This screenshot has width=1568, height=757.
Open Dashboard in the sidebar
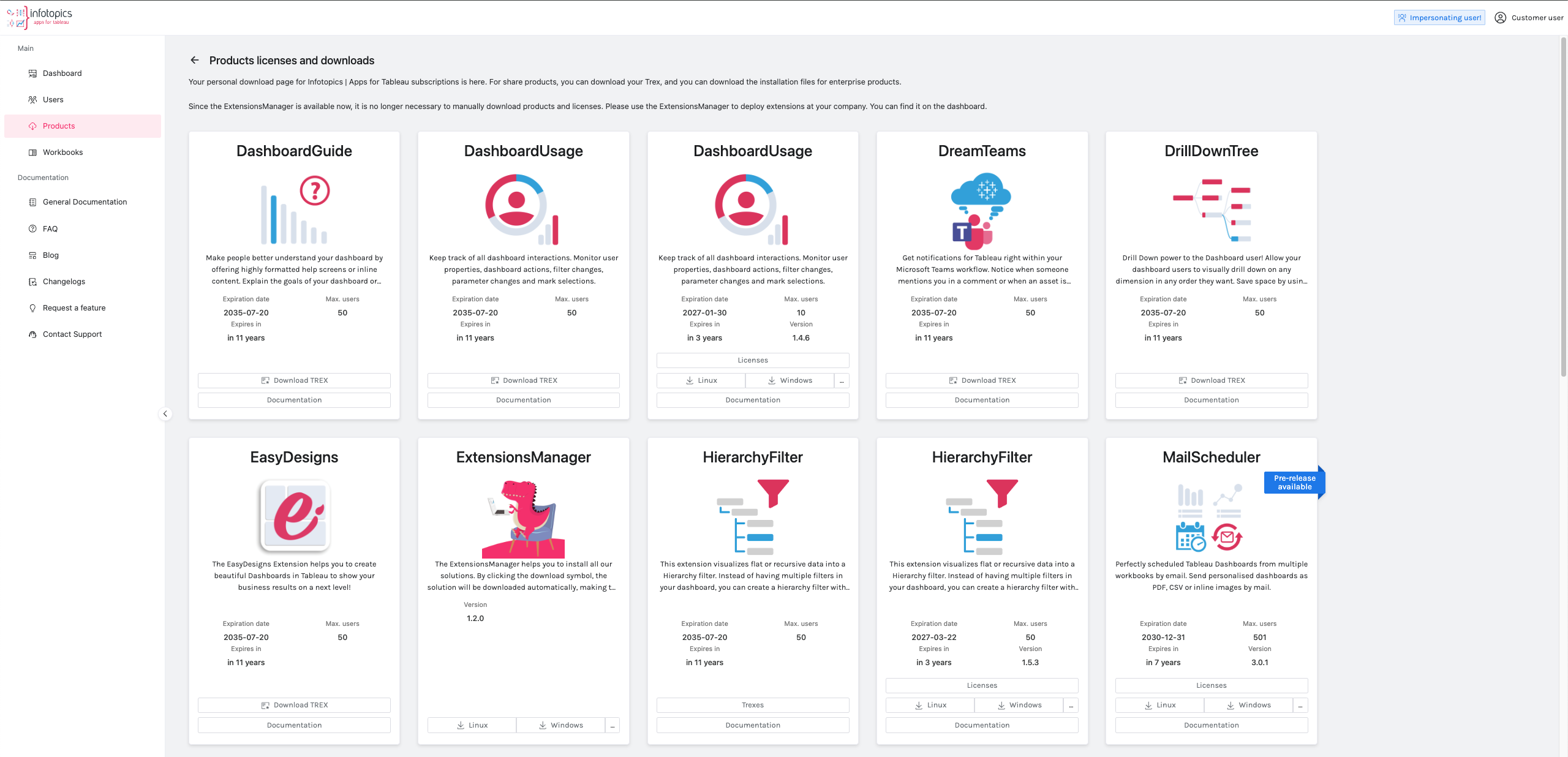83,73
